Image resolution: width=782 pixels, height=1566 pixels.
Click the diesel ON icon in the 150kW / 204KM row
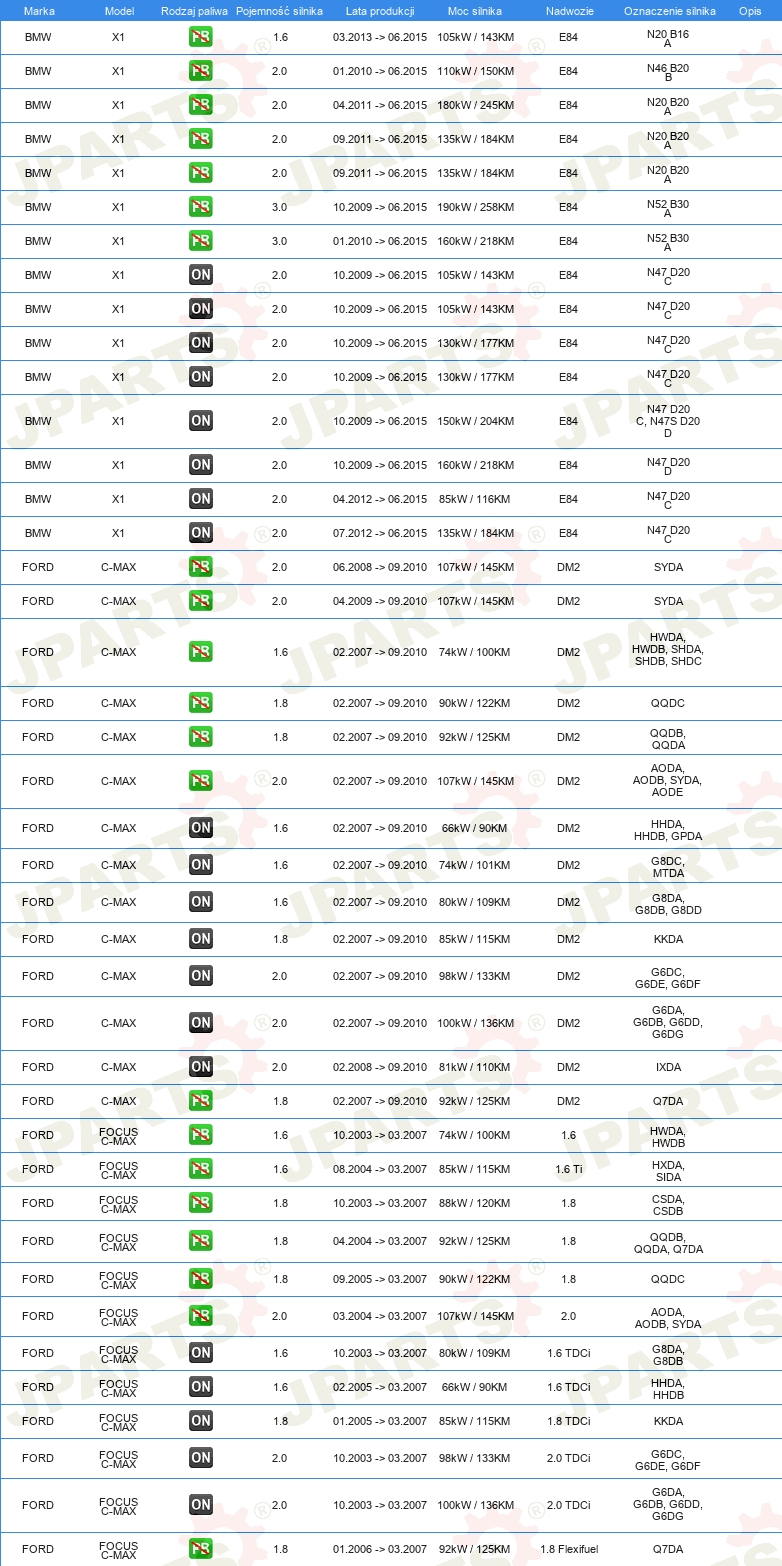[201, 421]
